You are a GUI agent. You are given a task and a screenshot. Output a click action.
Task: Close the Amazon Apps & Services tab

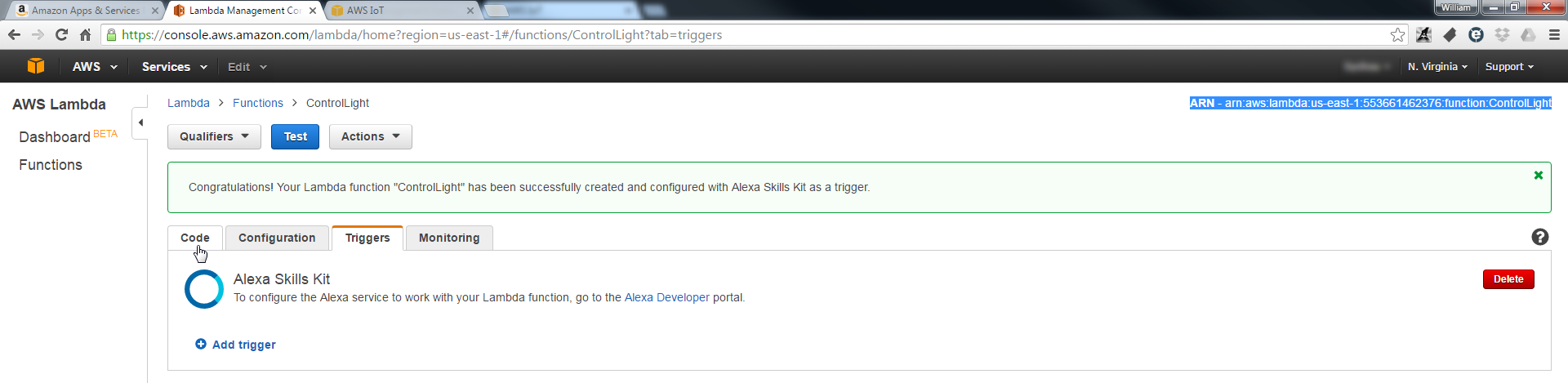pos(155,11)
